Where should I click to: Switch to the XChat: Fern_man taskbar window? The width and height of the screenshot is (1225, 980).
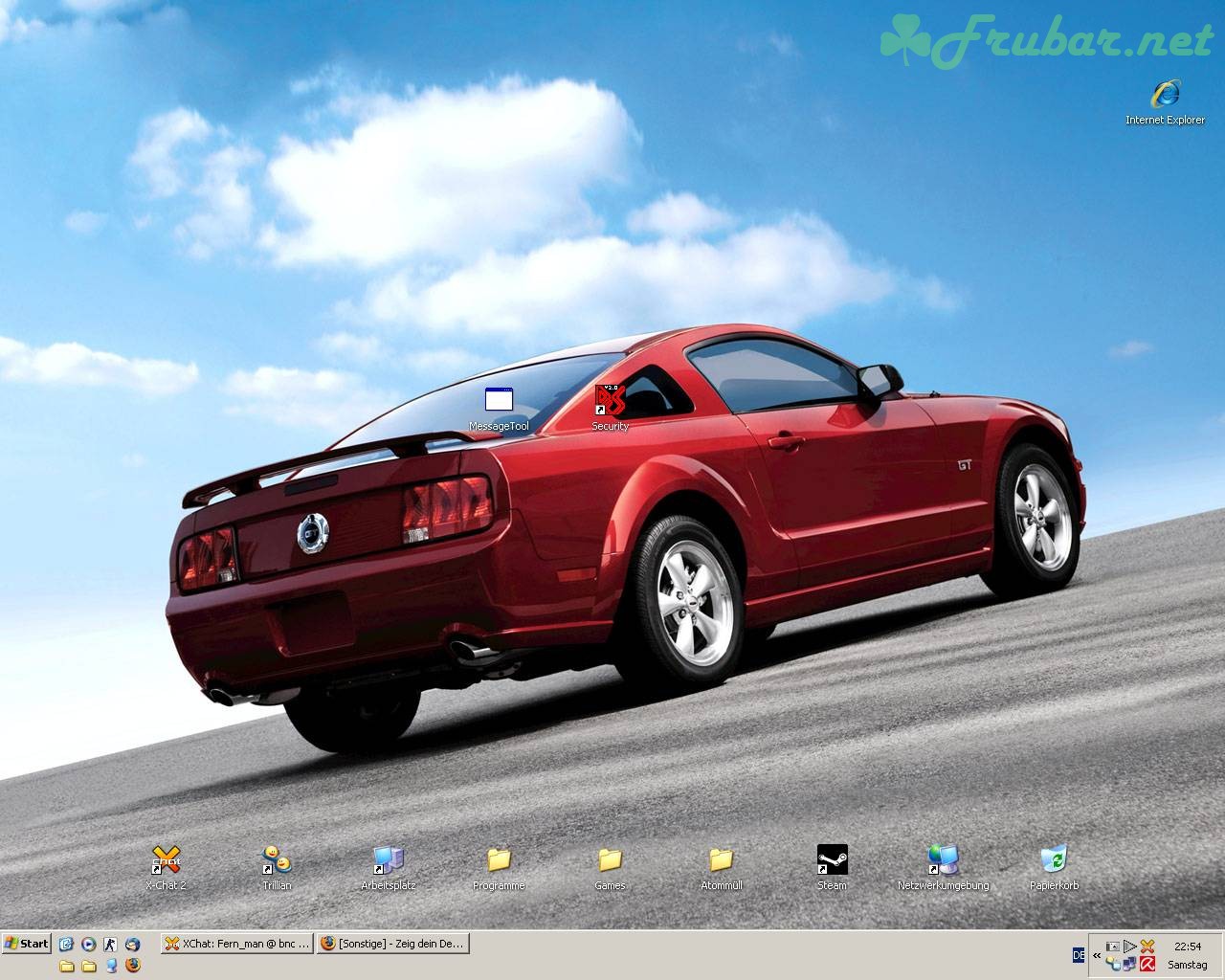click(237, 944)
